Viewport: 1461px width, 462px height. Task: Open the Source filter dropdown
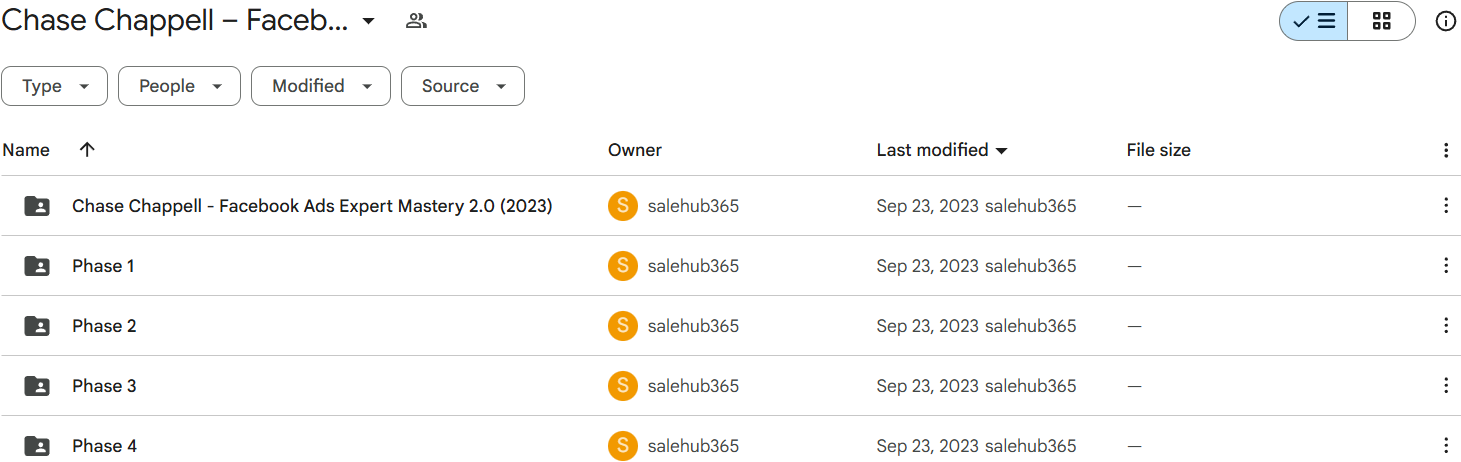462,86
